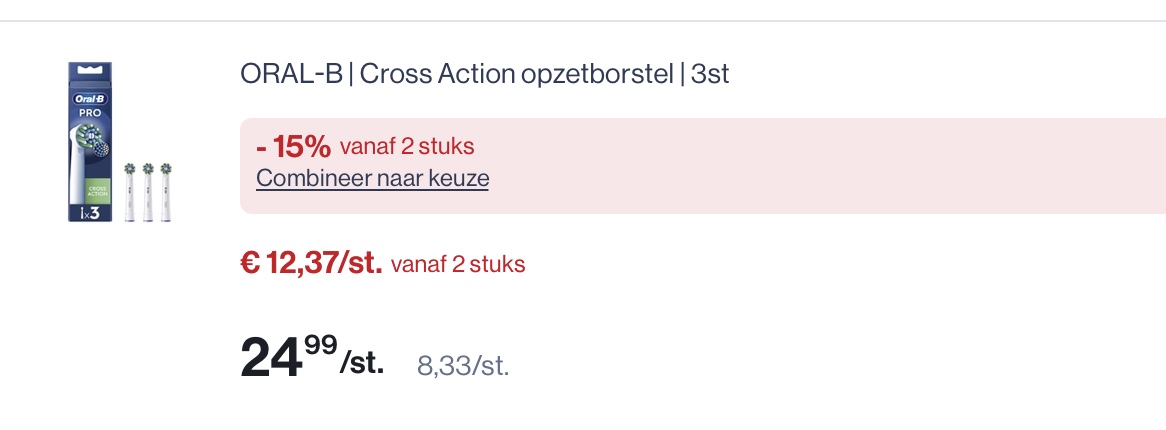
Task: Click the 24,99 /st. main price
Action: point(311,357)
